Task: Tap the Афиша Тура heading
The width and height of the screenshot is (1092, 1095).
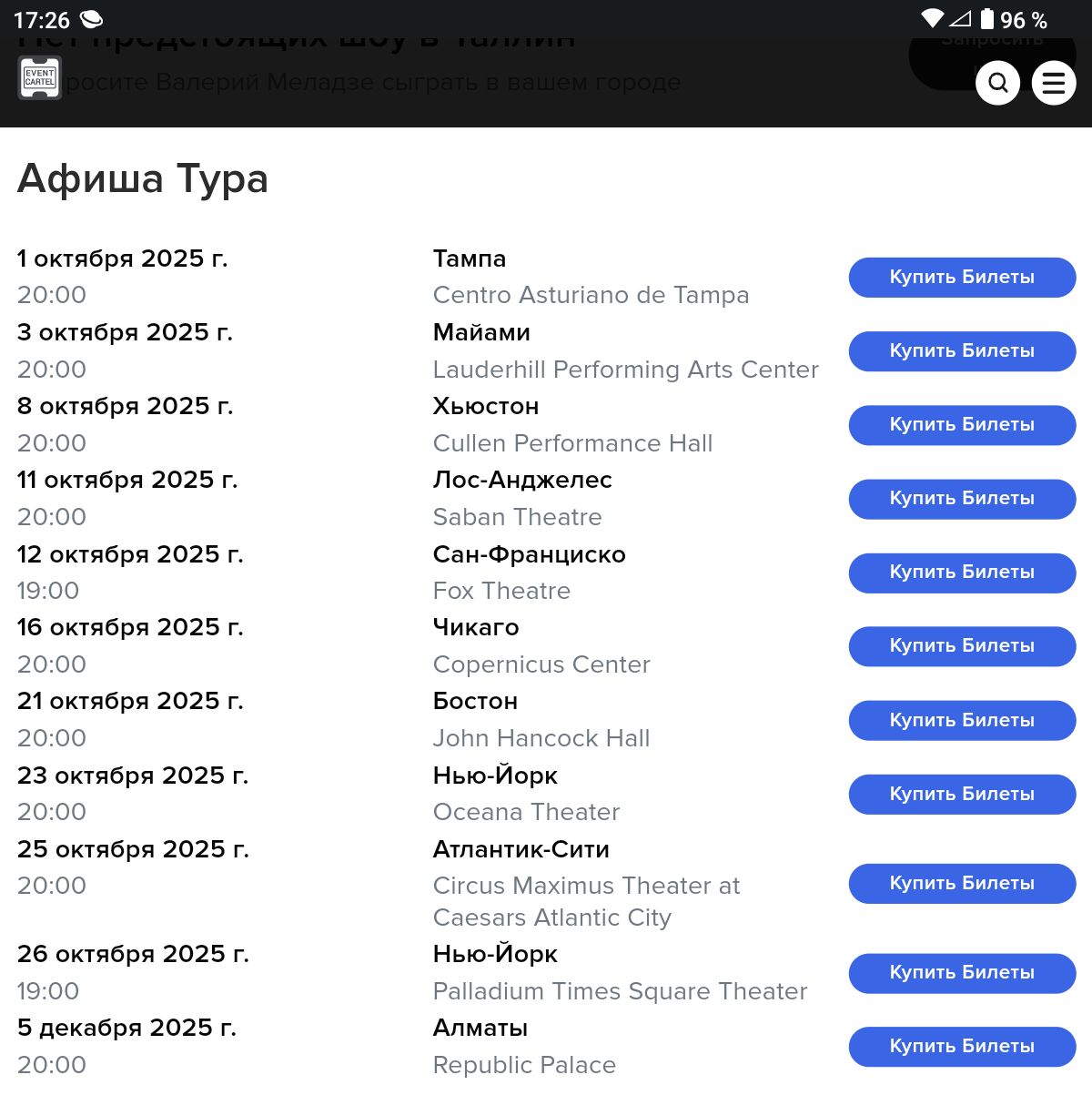Action: point(143,178)
